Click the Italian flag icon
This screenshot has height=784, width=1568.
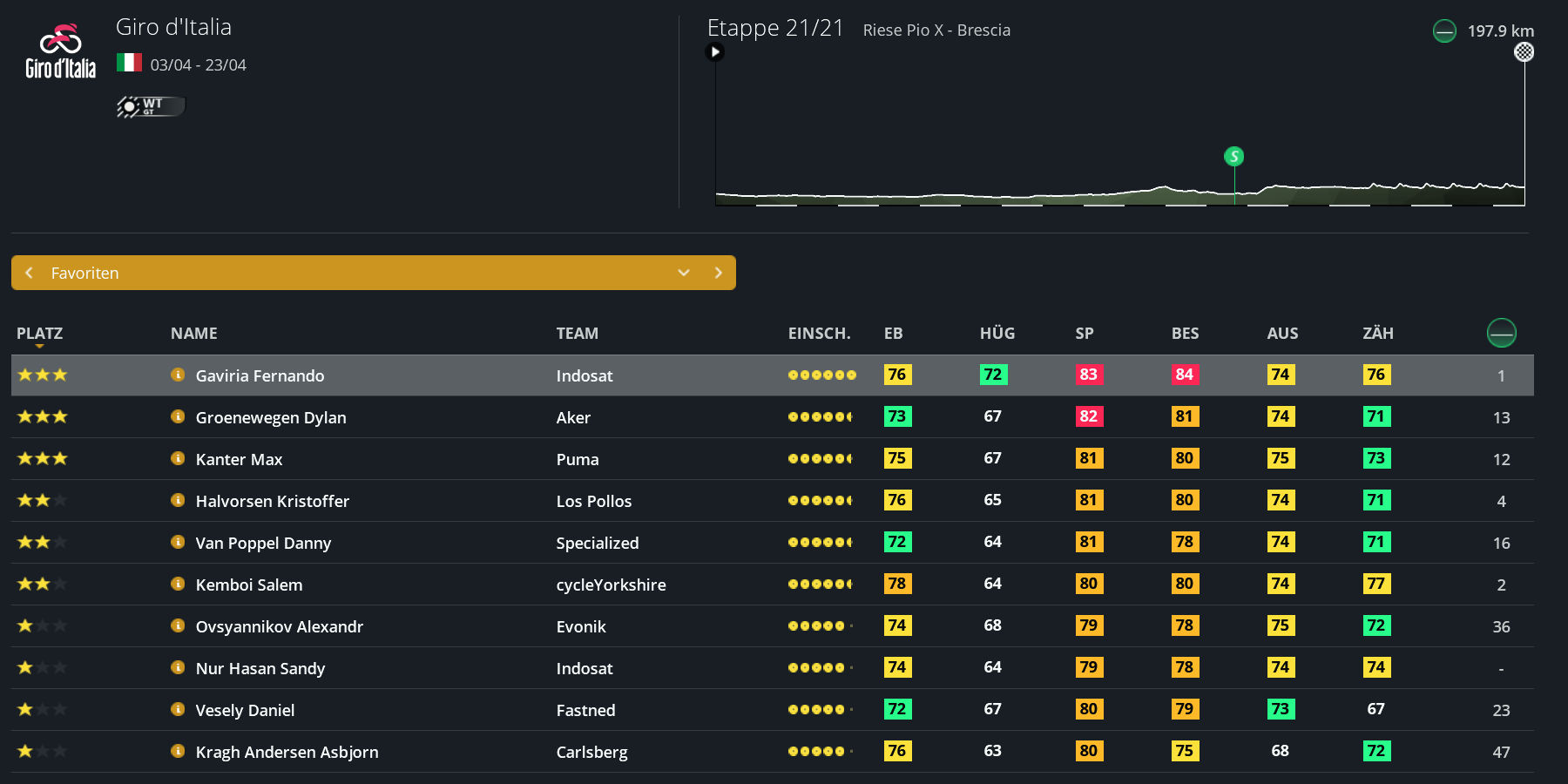pyautogui.click(x=129, y=63)
